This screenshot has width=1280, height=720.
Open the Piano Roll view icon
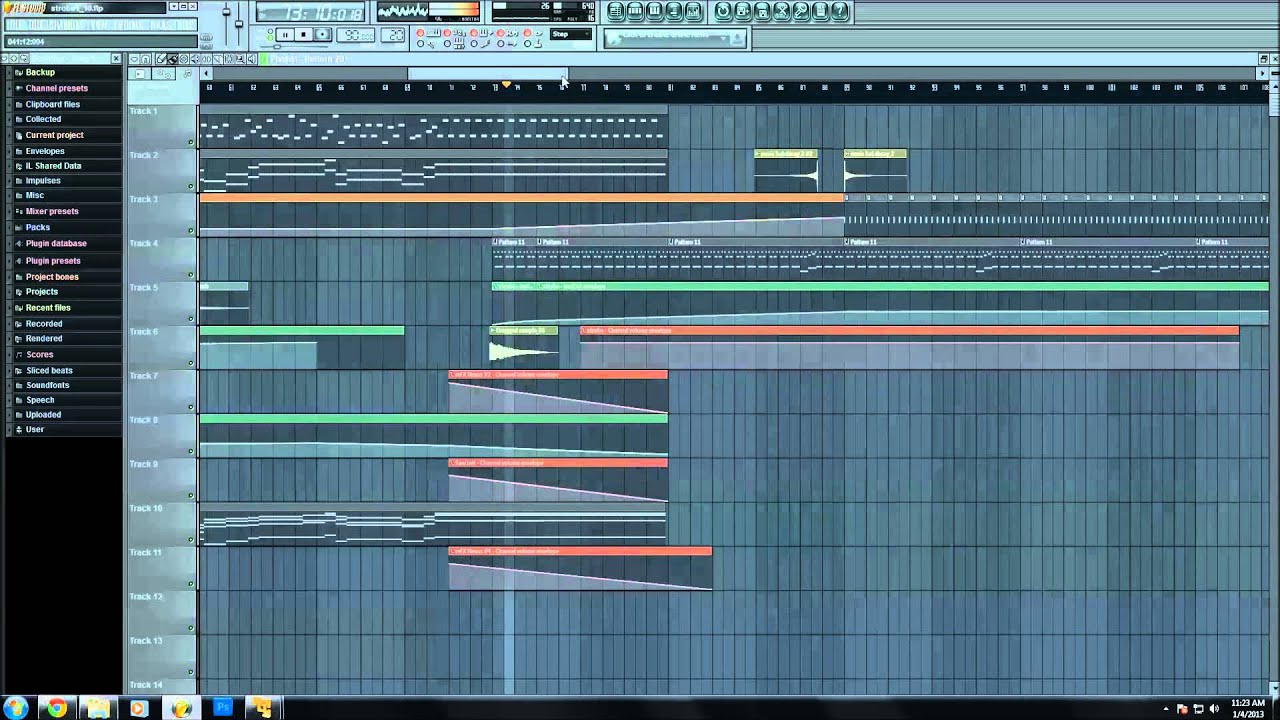654,11
